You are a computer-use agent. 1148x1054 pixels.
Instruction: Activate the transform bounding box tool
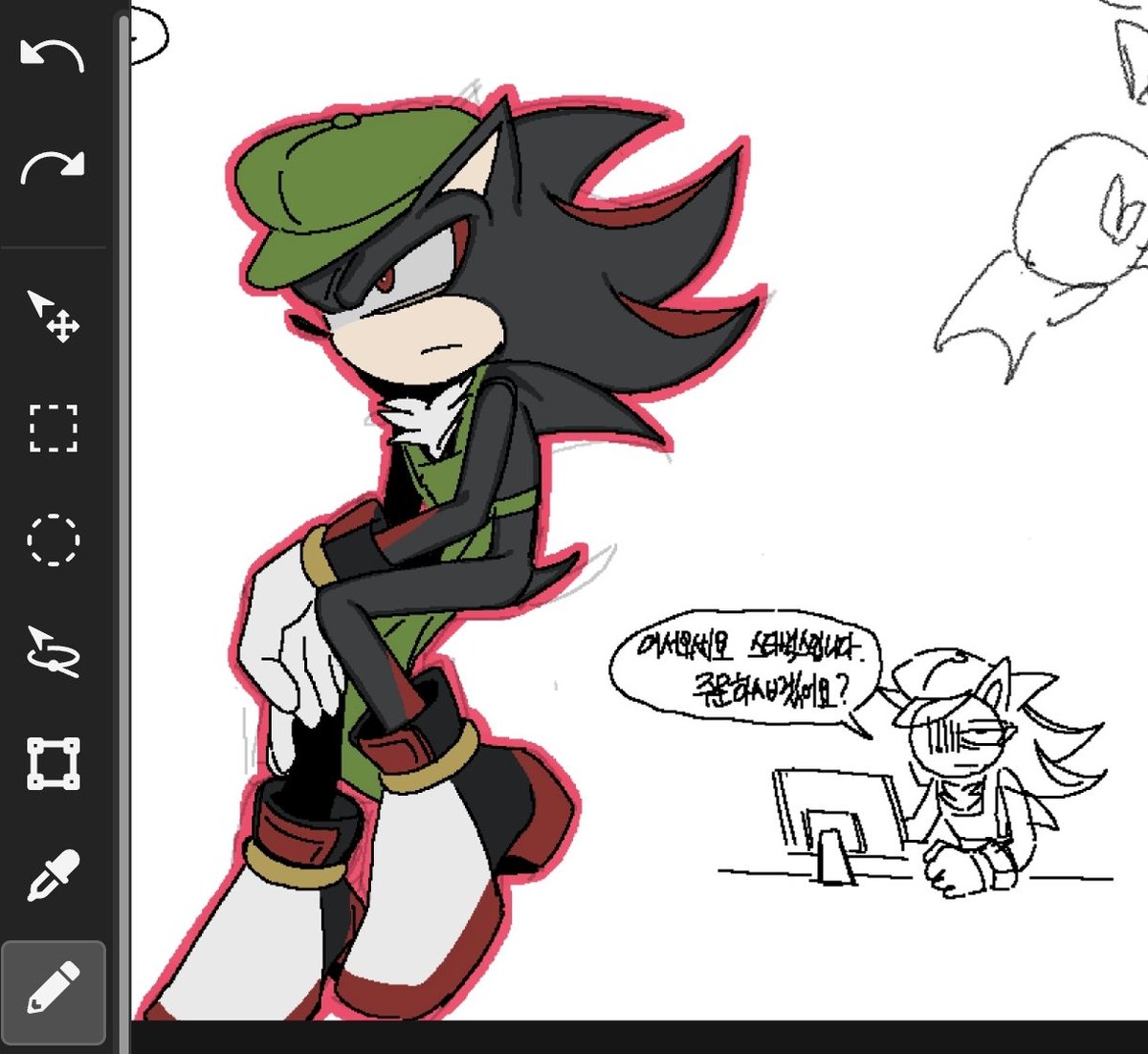click(x=53, y=762)
